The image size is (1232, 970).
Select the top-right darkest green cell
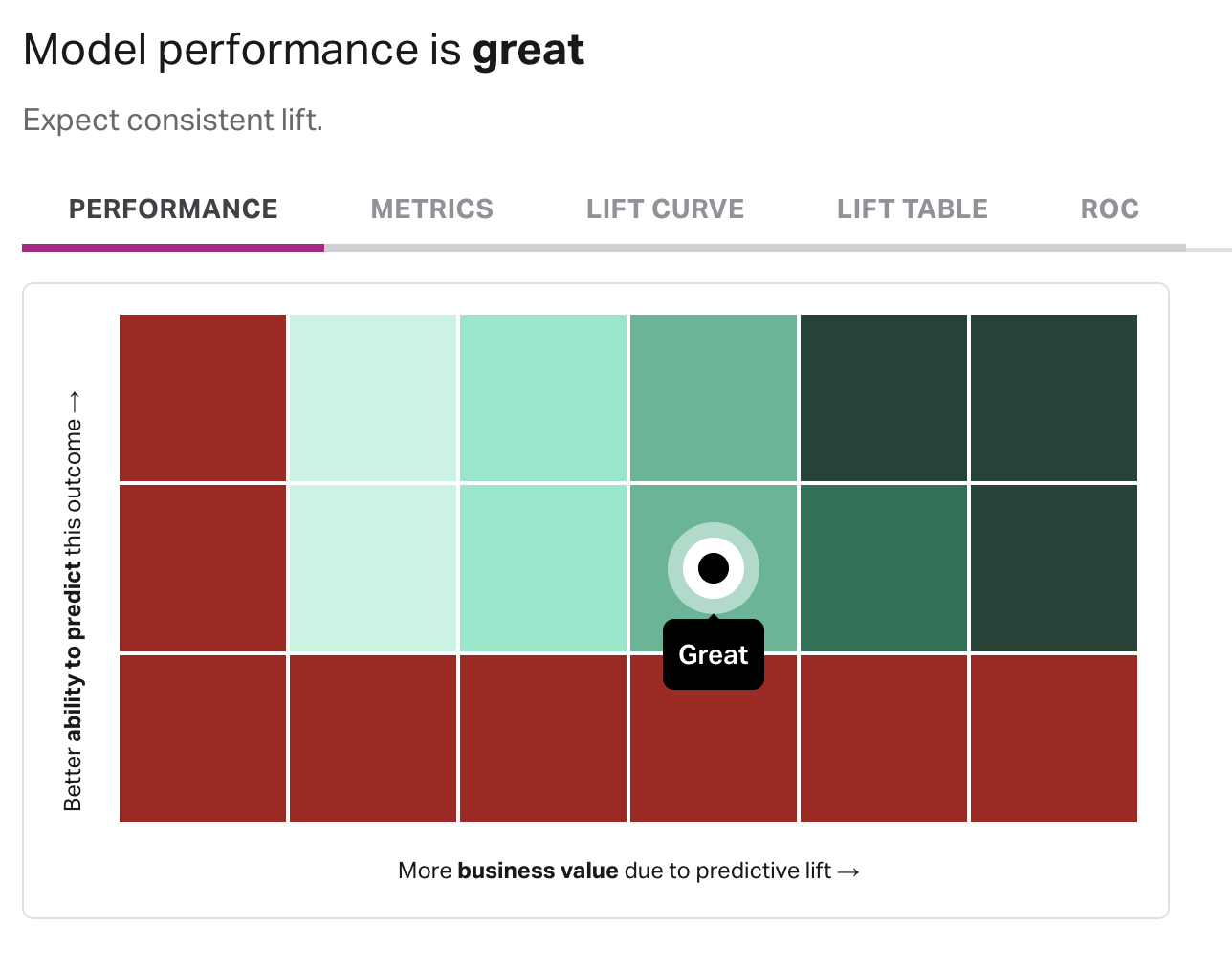point(1054,397)
